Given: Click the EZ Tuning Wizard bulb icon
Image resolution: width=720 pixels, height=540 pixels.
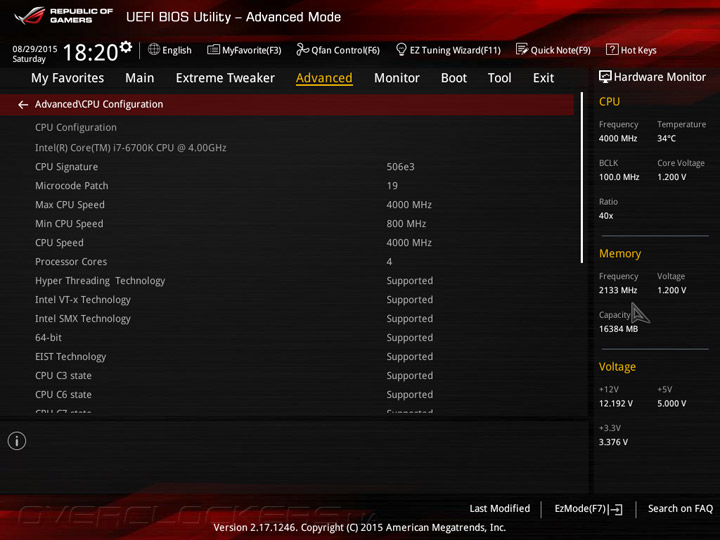Looking at the screenshot, I should (x=401, y=49).
